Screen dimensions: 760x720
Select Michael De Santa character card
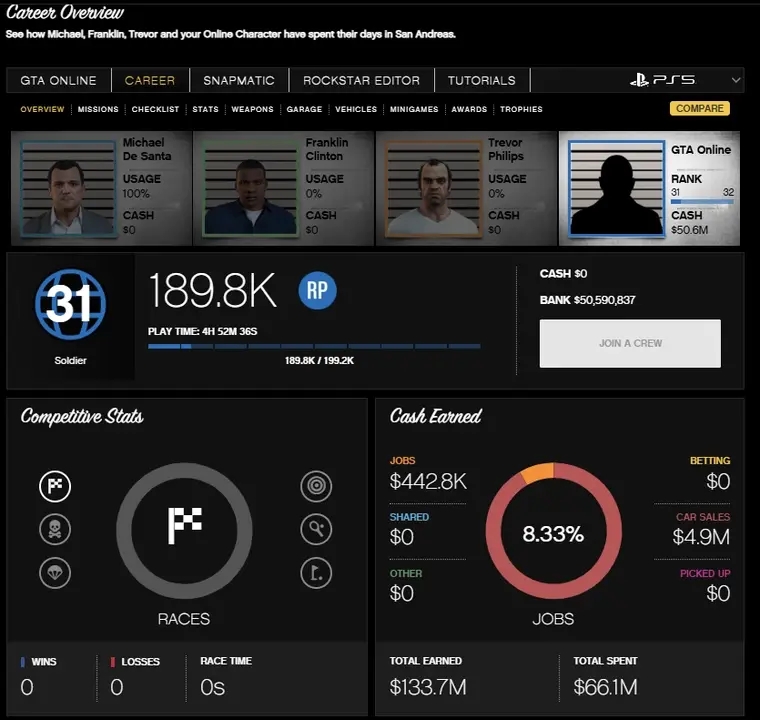(x=100, y=188)
